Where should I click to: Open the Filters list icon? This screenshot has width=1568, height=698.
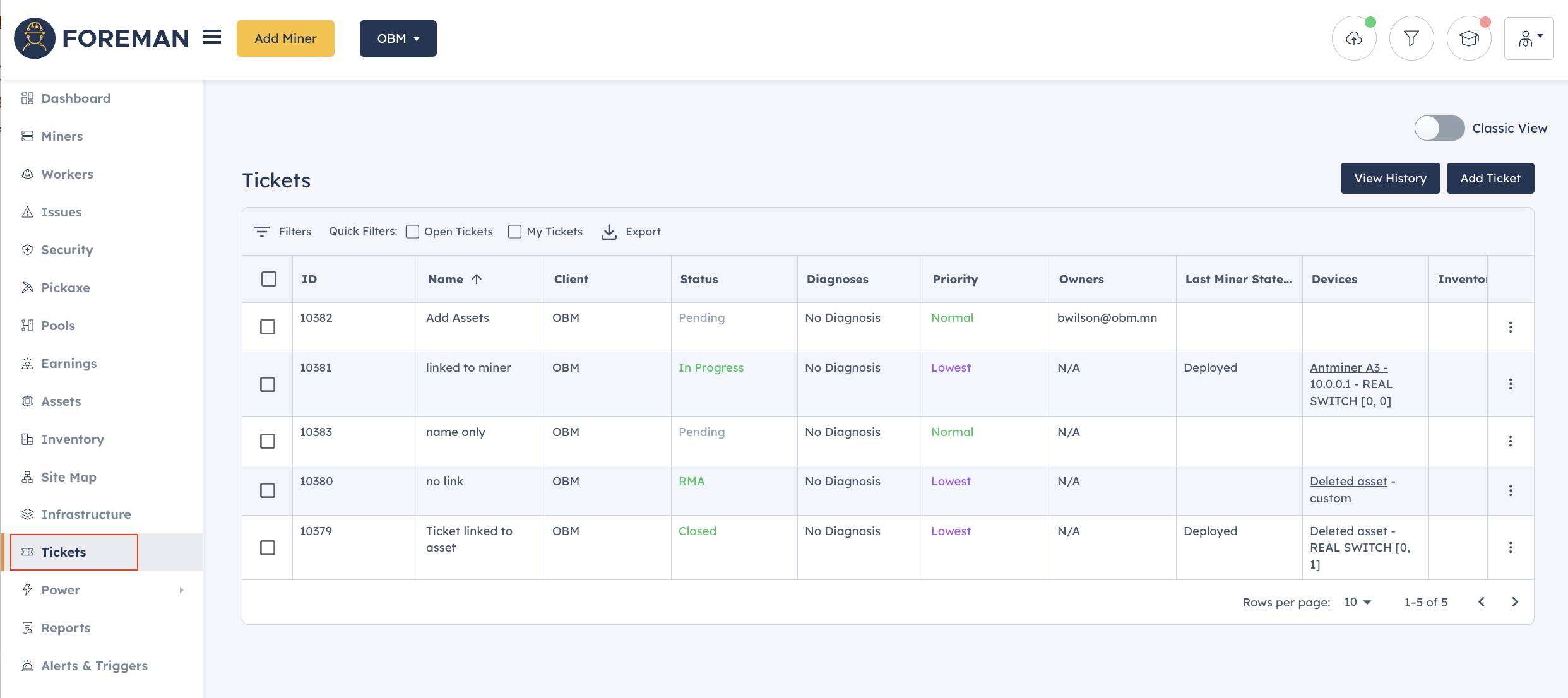tap(261, 232)
